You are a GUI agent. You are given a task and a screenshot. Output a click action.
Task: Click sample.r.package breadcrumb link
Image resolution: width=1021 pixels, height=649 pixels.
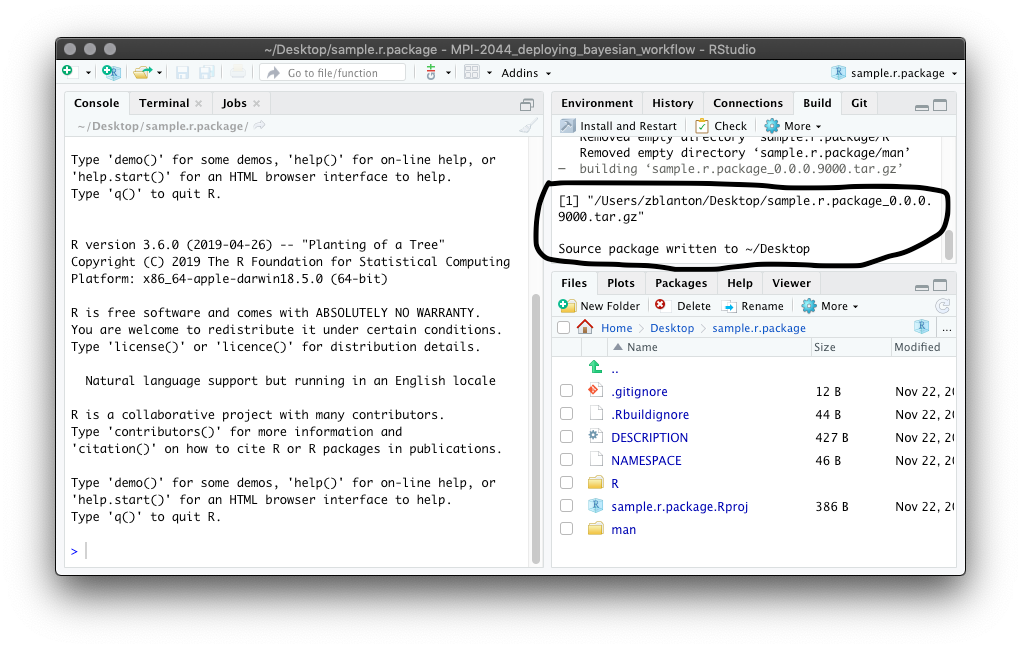(x=759, y=328)
